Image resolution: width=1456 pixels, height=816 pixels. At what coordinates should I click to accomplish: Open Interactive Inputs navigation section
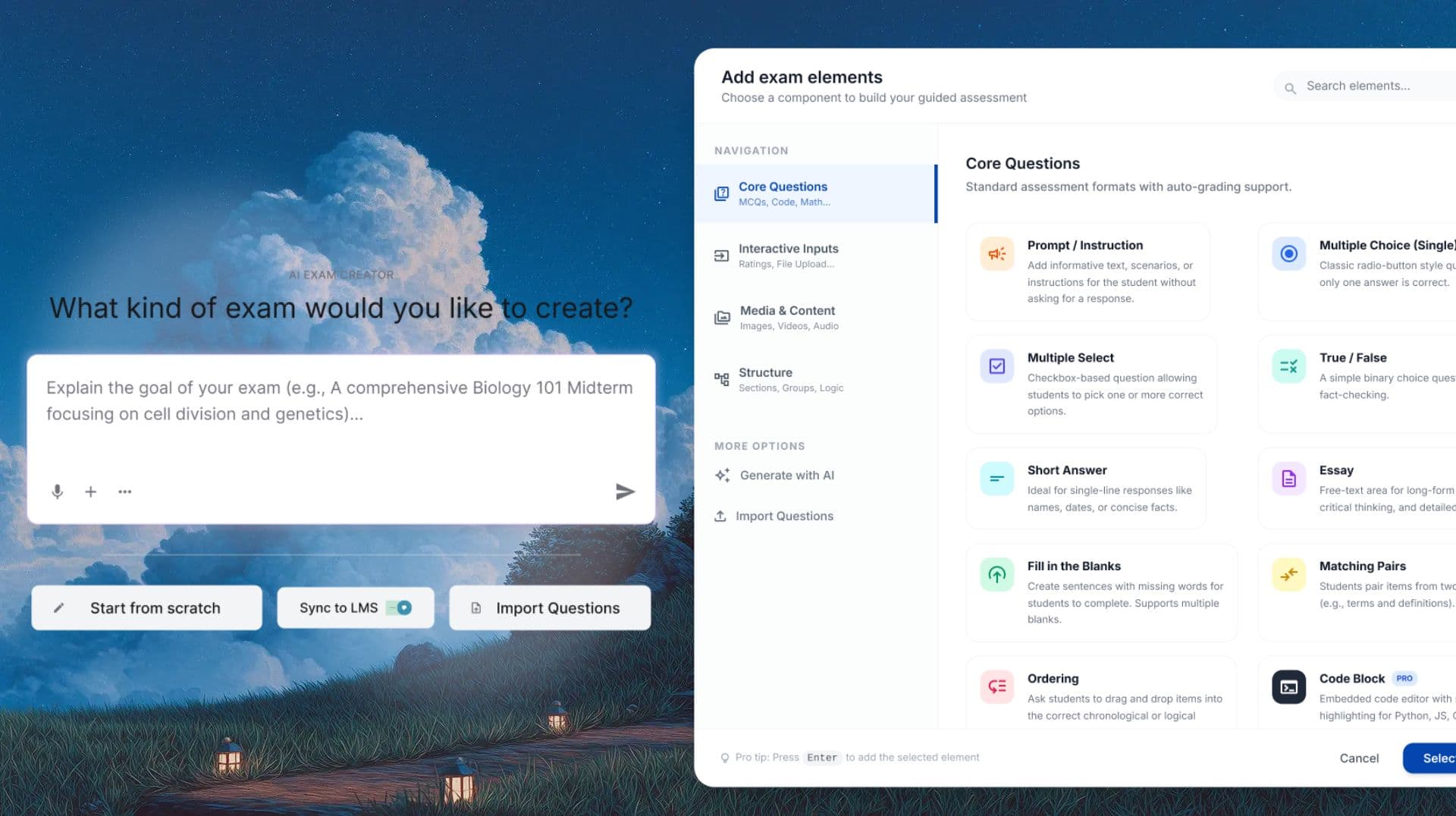point(787,256)
